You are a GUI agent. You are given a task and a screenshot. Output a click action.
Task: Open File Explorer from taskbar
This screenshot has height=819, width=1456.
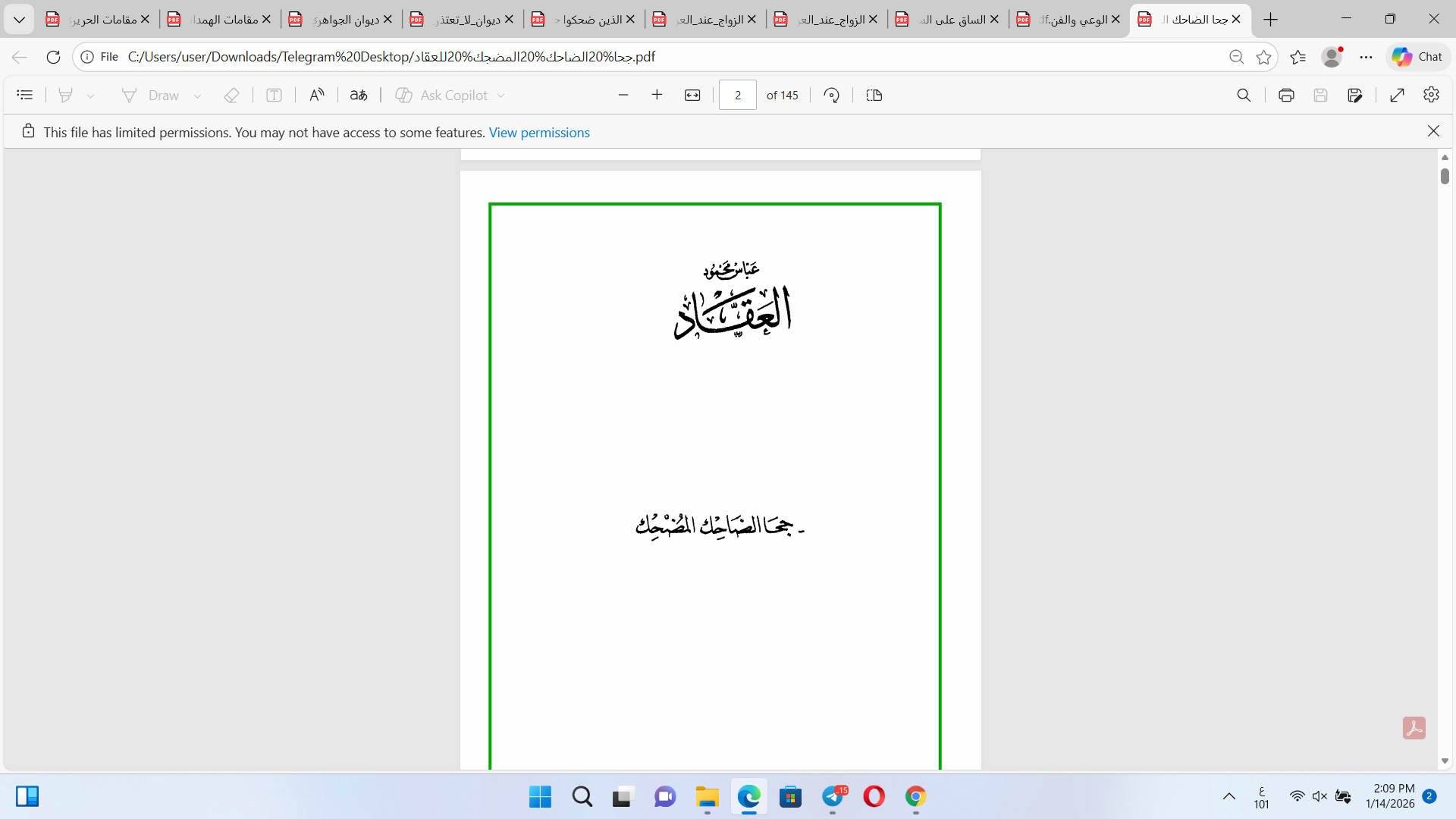pyautogui.click(x=707, y=796)
